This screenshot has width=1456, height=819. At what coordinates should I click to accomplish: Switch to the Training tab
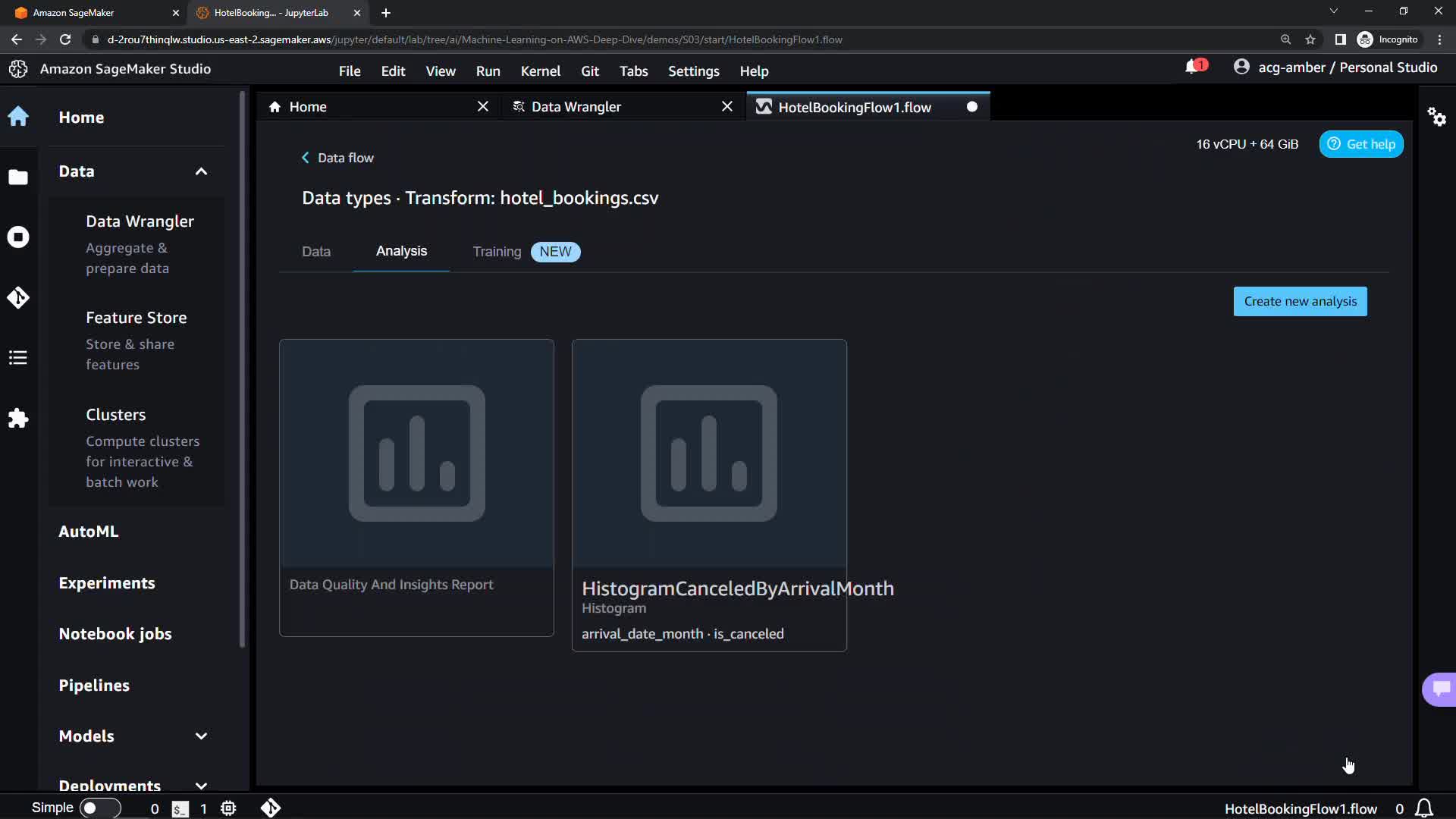tap(497, 252)
